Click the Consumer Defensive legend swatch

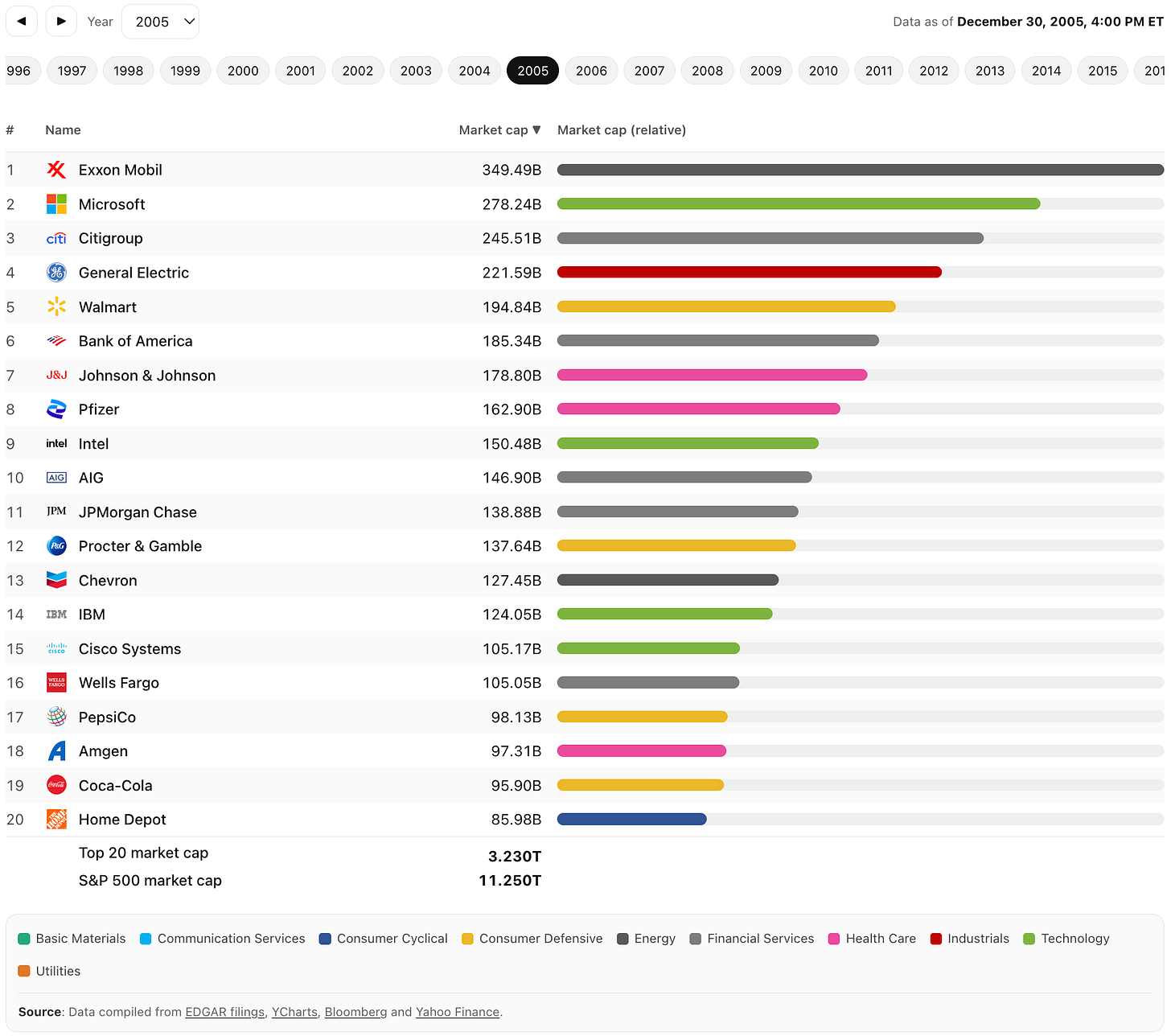[467, 939]
